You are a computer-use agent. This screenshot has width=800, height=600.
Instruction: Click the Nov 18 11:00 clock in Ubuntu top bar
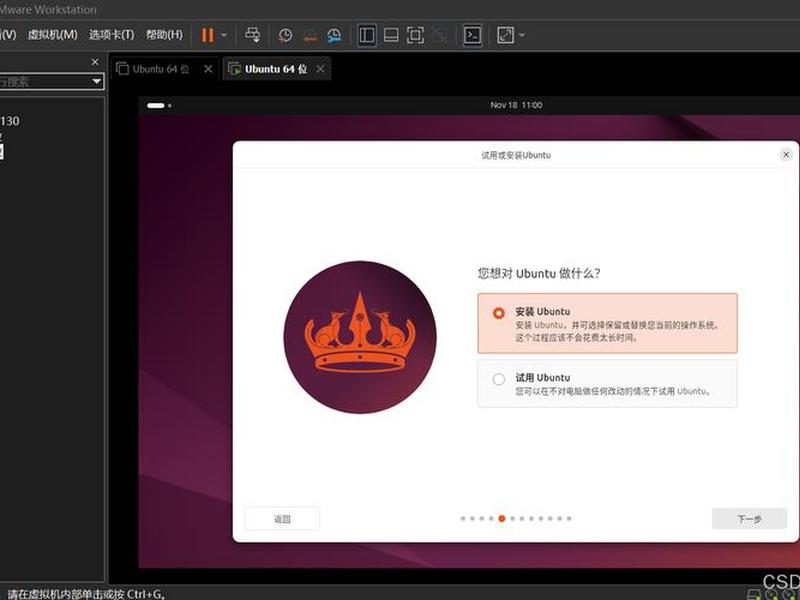coord(516,105)
